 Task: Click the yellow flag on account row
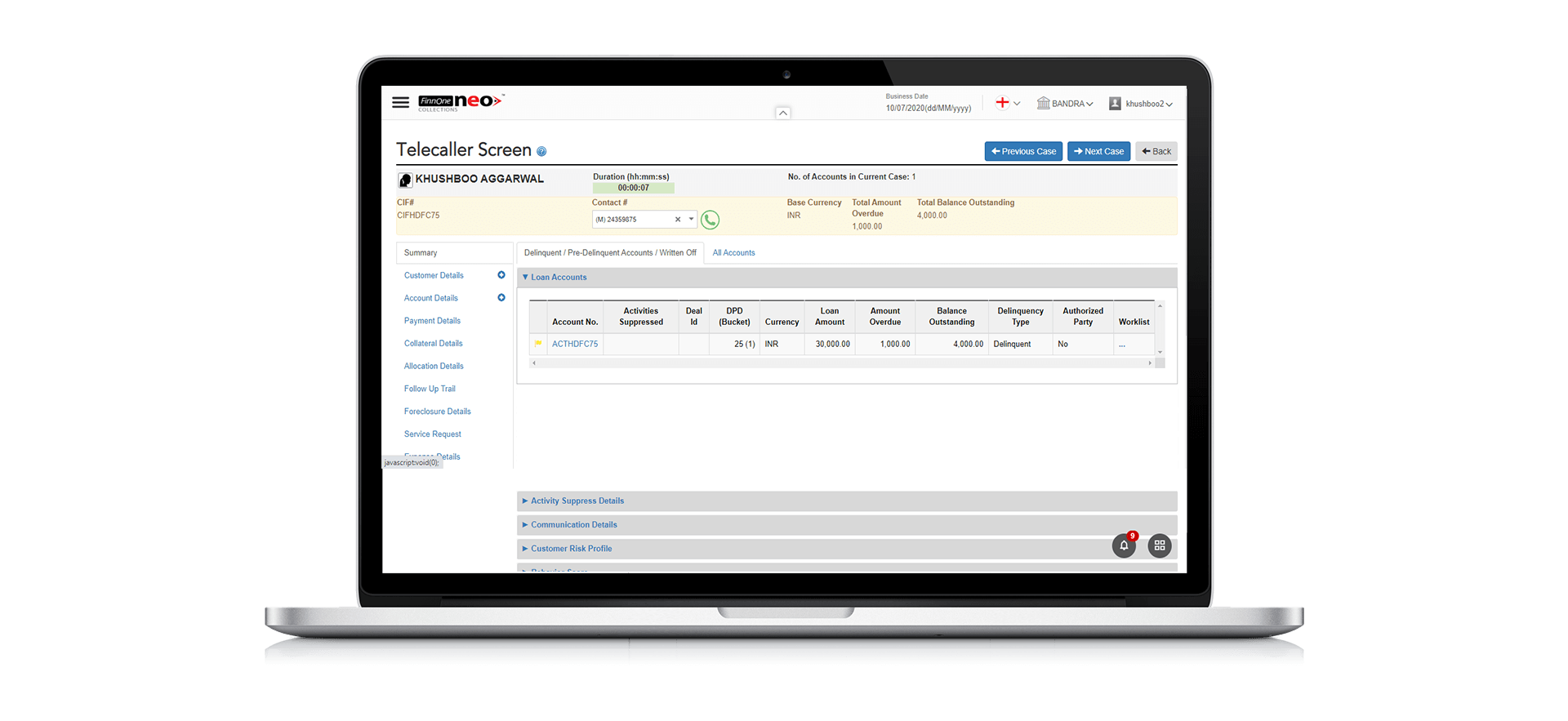coord(538,344)
